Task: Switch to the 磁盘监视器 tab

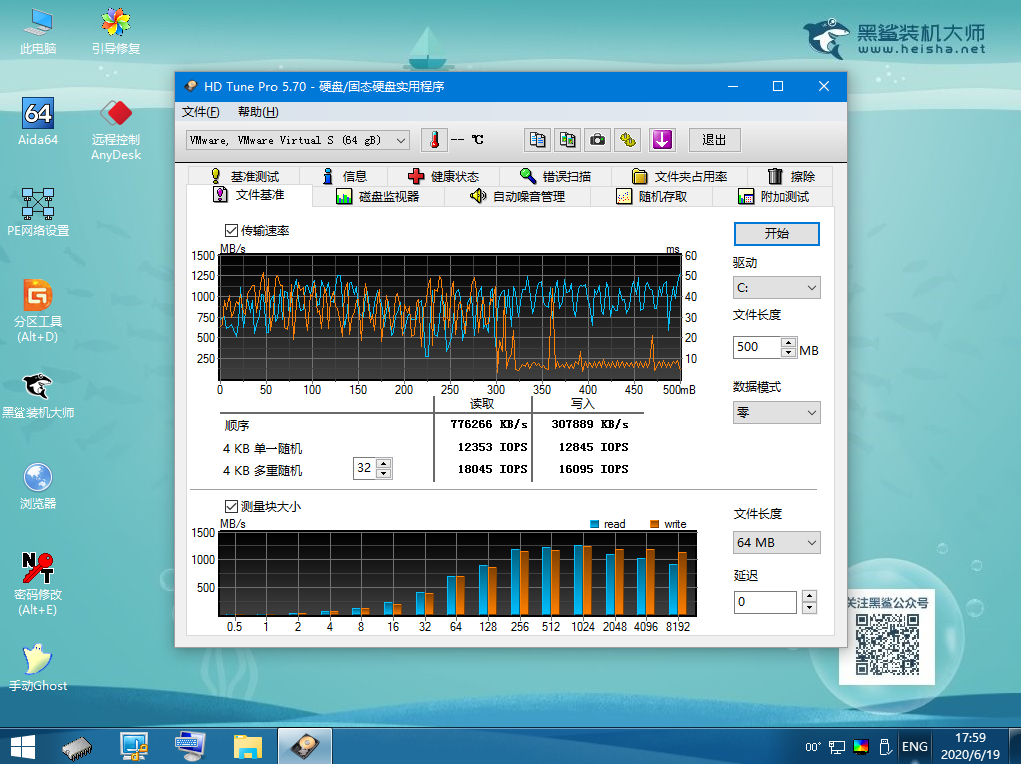Action: (x=378, y=197)
